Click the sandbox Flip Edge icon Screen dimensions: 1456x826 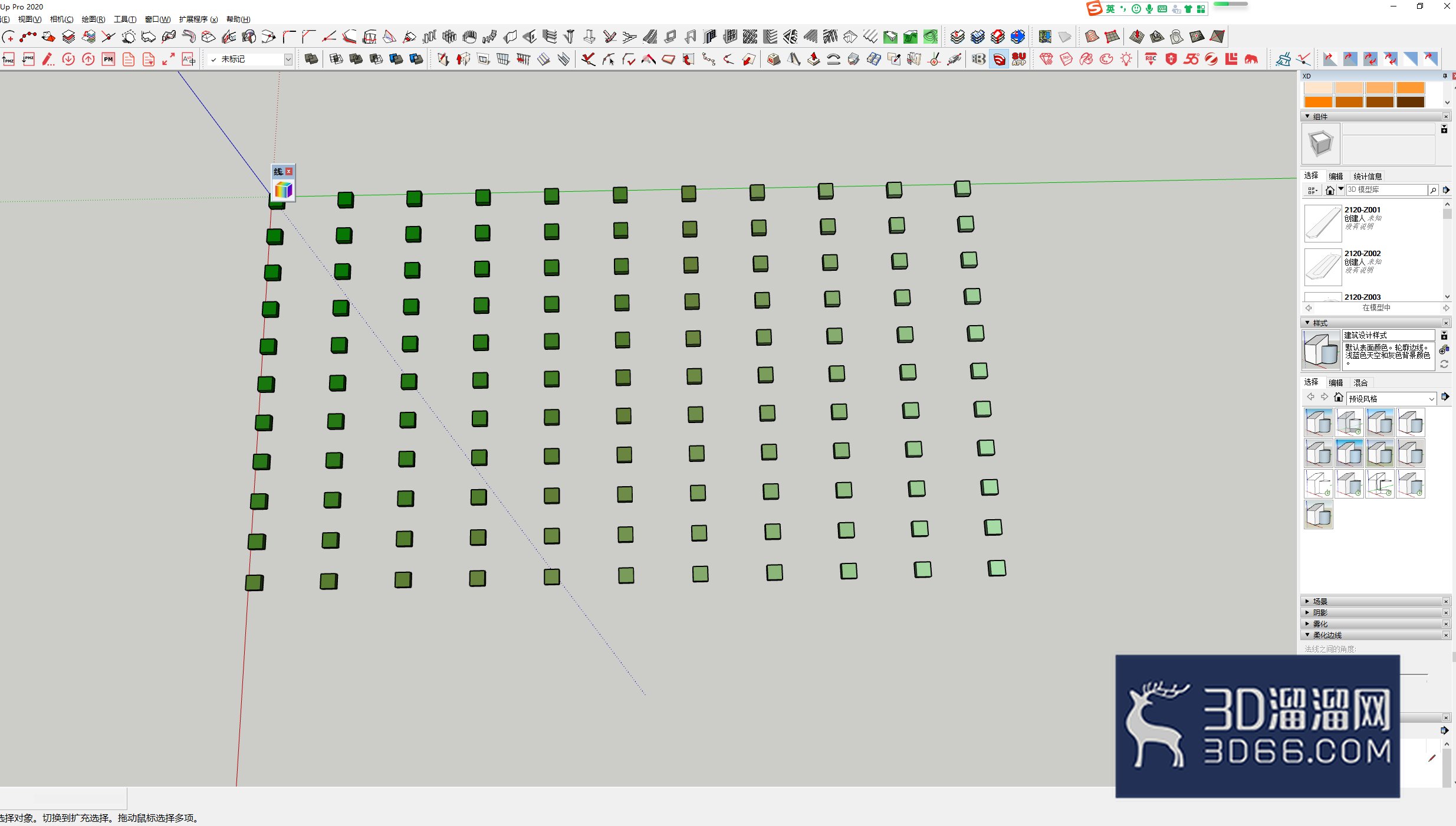click(x=1217, y=37)
